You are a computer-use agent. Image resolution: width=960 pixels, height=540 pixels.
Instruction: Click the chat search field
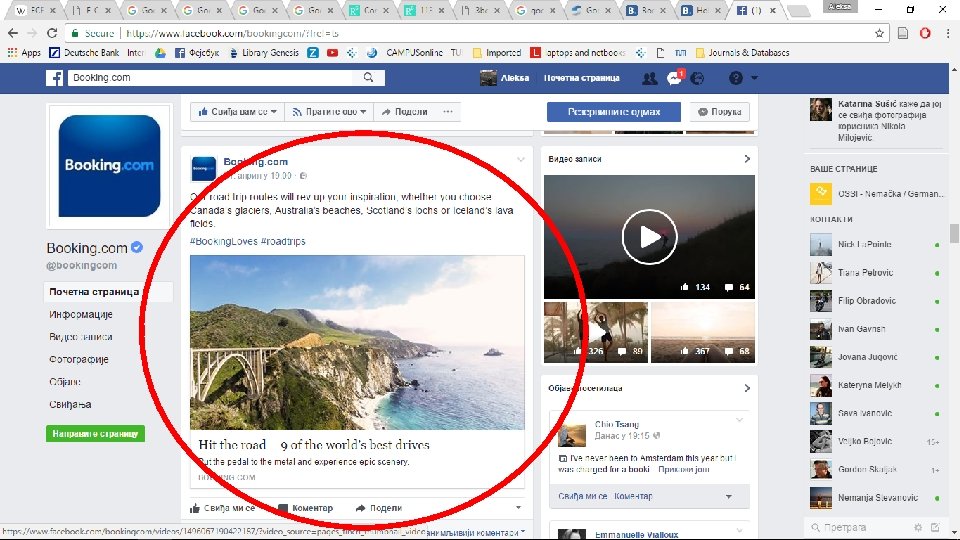(x=858, y=527)
